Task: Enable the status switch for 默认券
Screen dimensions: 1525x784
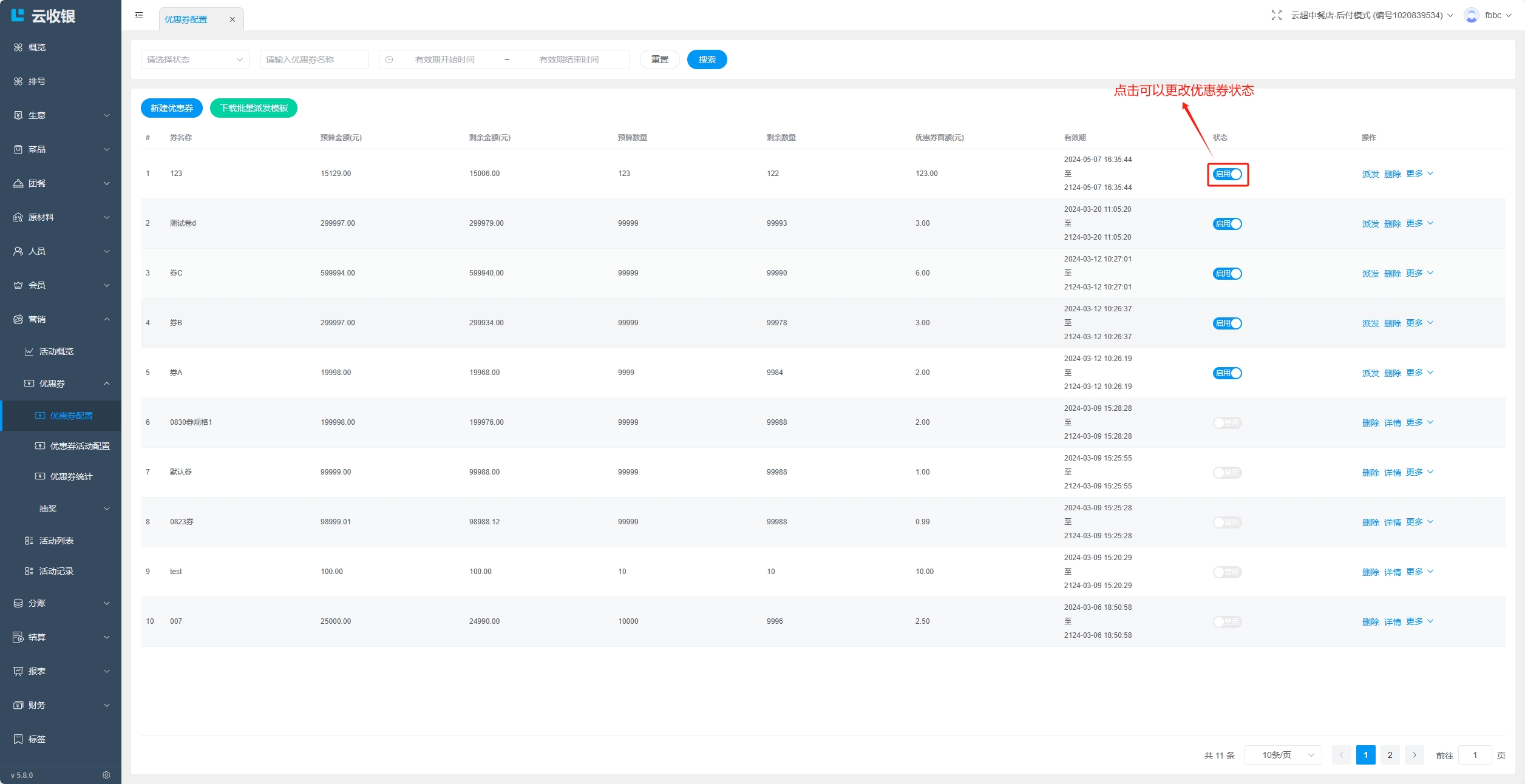Action: click(1227, 473)
